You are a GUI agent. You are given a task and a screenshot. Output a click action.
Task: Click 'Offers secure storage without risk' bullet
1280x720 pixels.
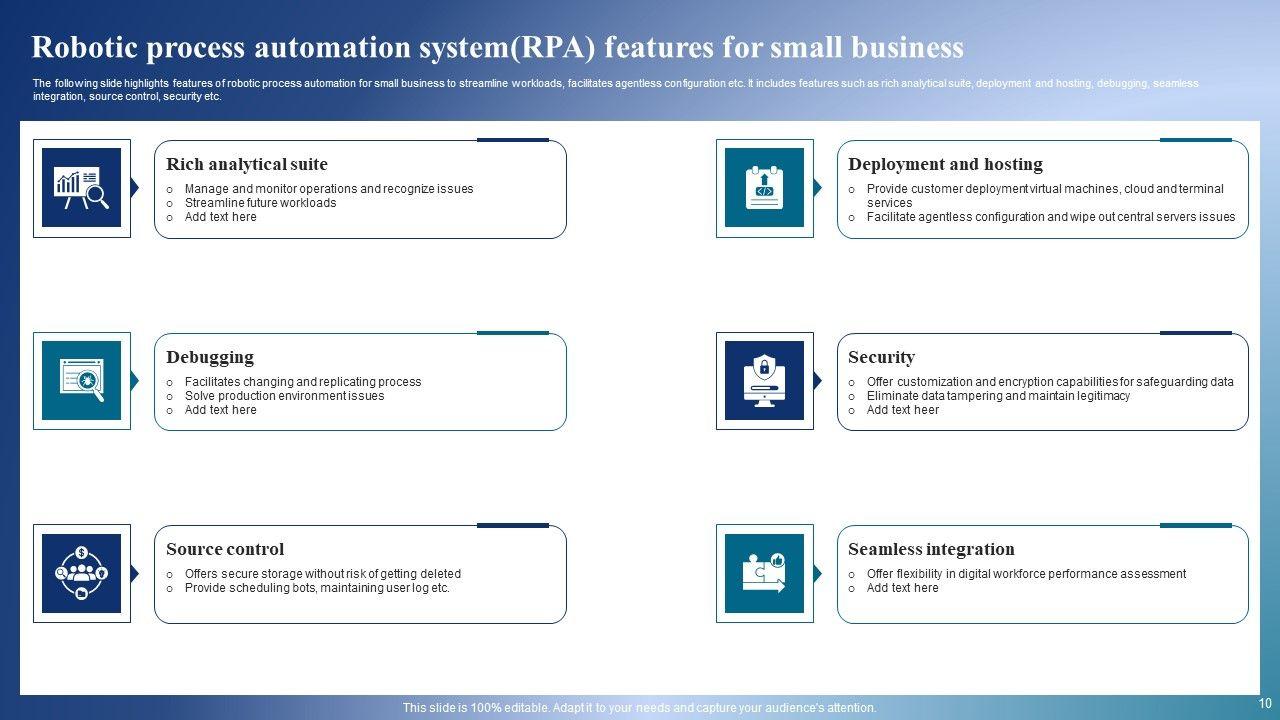[x=323, y=574]
